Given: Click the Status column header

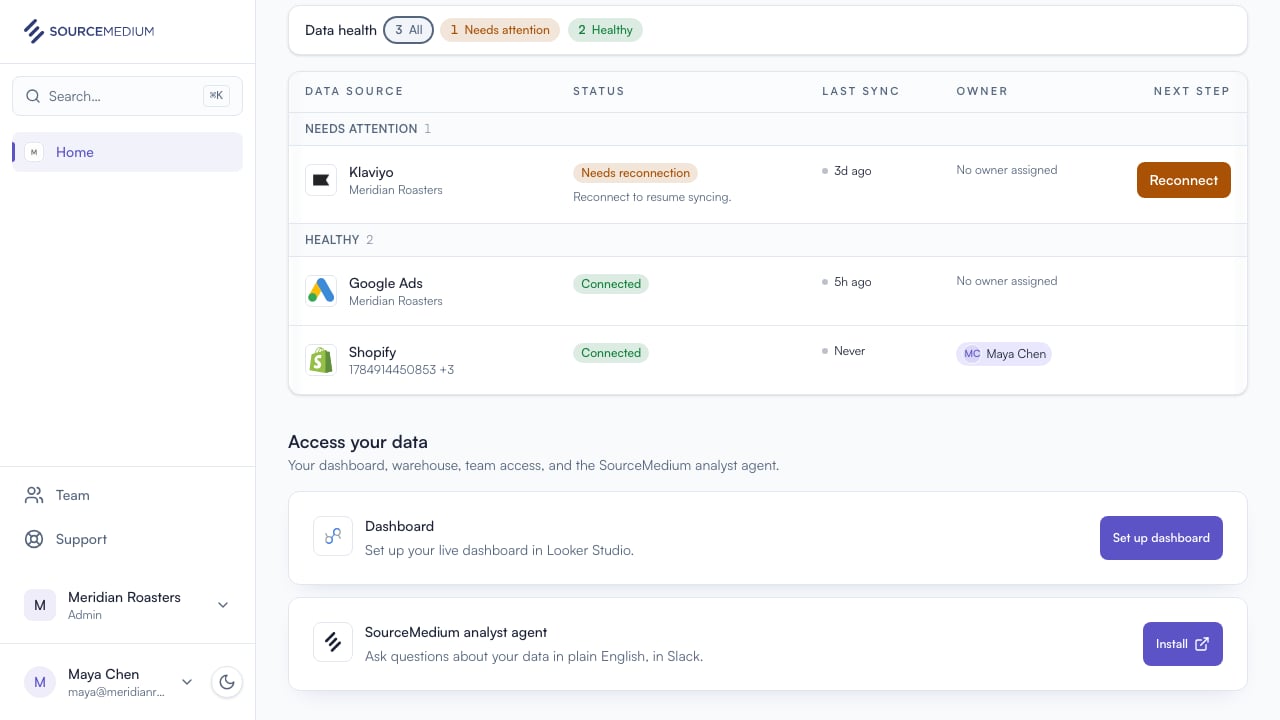Looking at the screenshot, I should (599, 91).
